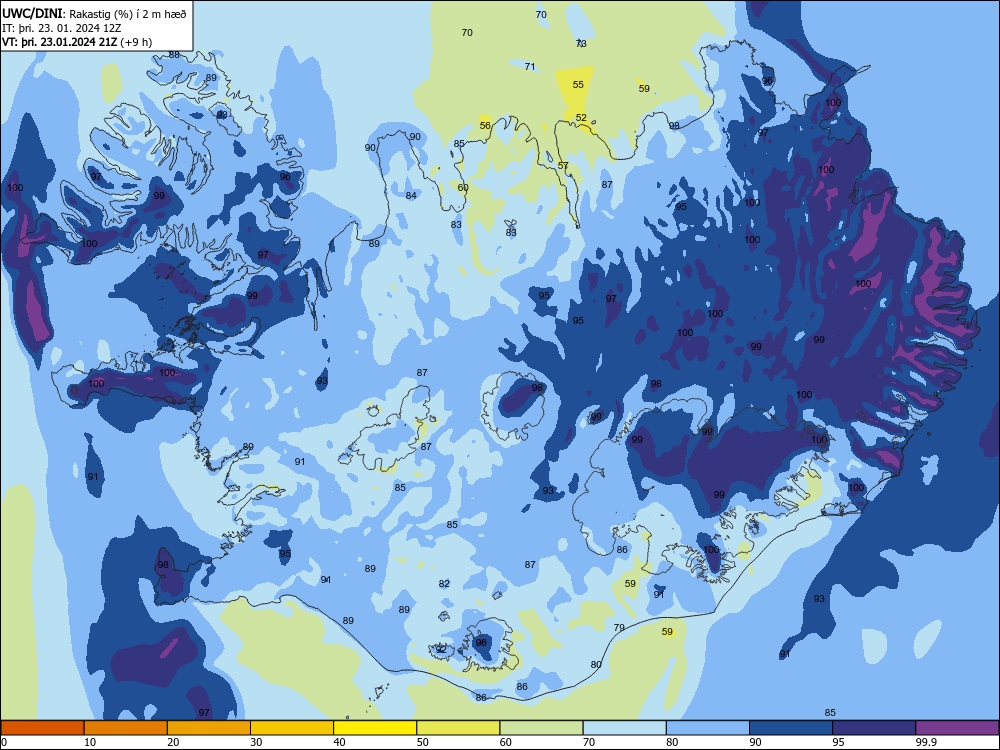Click the '30' legend scale label

[256, 742]
